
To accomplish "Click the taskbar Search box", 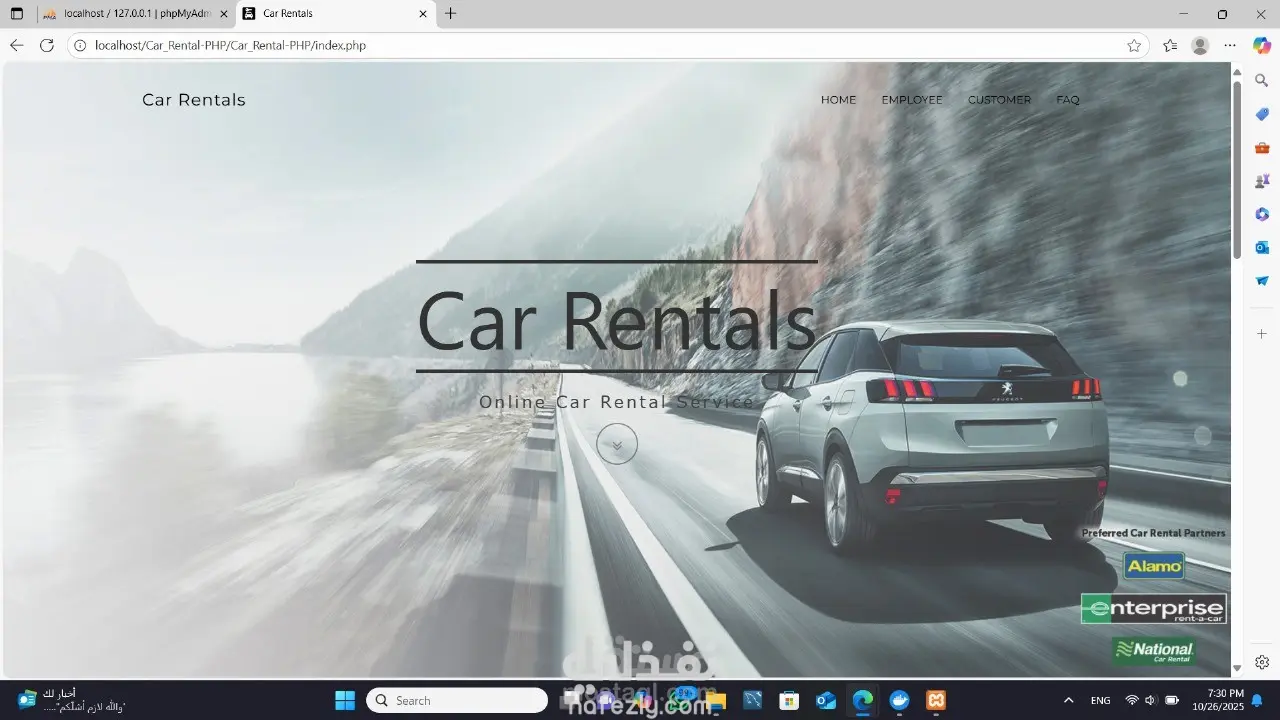I will coord(457,700).
